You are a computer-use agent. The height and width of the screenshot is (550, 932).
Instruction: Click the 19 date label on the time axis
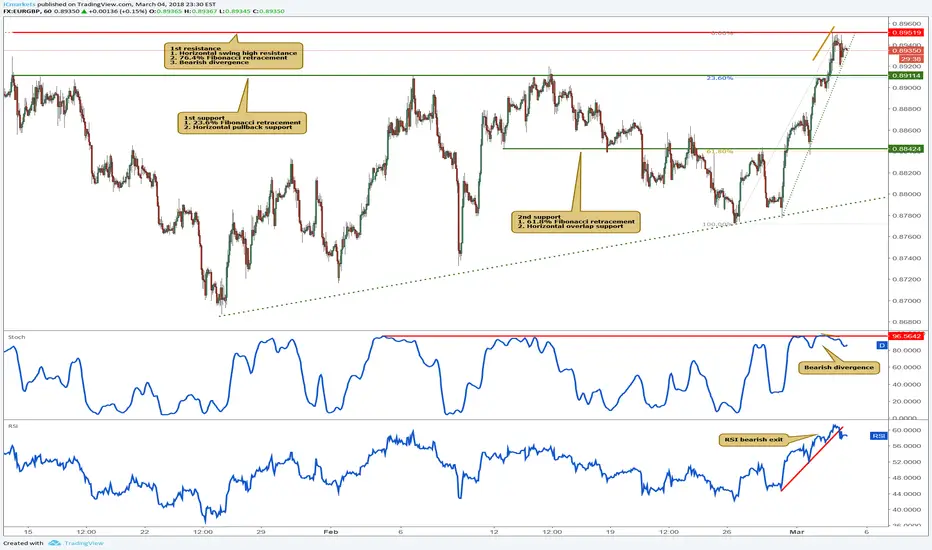[x=610, y=532]
